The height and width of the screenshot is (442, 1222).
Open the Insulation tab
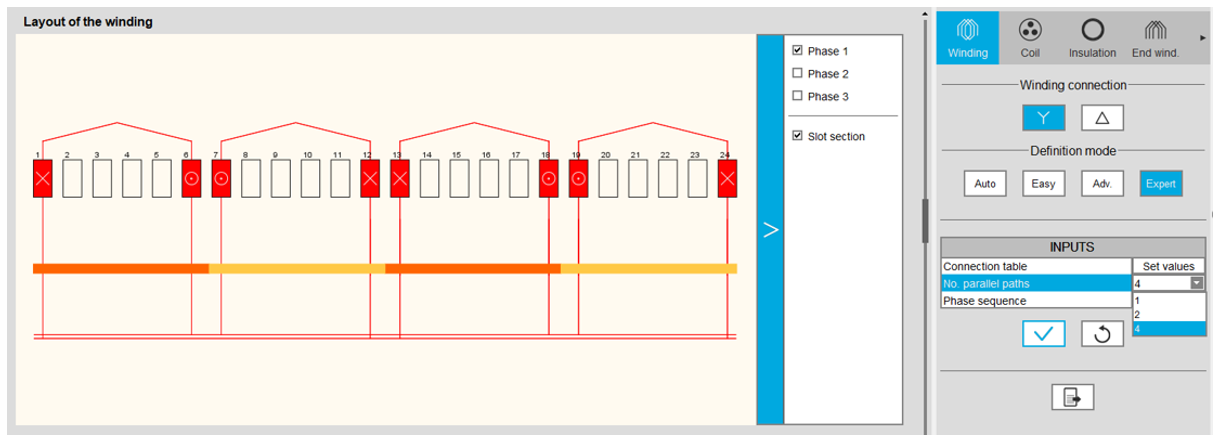[x=1092, y=38]
